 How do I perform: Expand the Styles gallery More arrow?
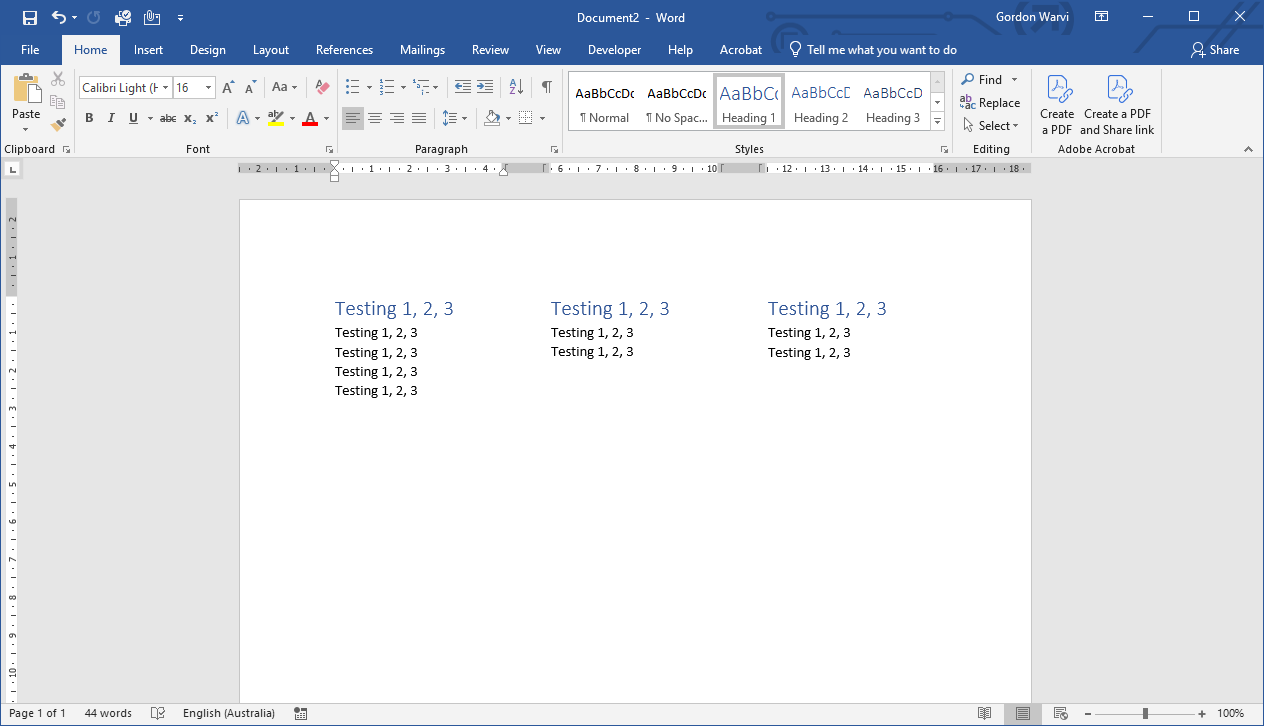[x=938, y=121]
